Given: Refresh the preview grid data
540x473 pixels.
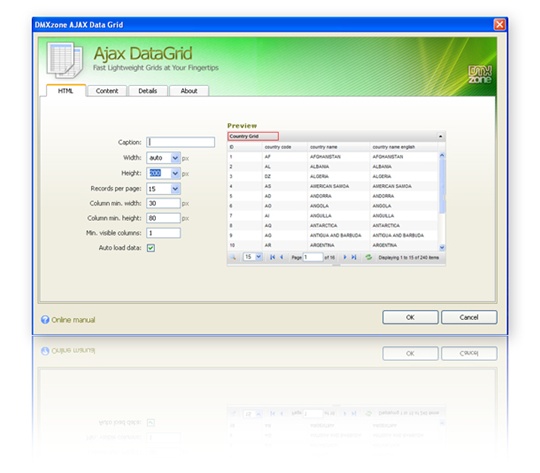Looking at the screenshot, I should tap(368, 257).
